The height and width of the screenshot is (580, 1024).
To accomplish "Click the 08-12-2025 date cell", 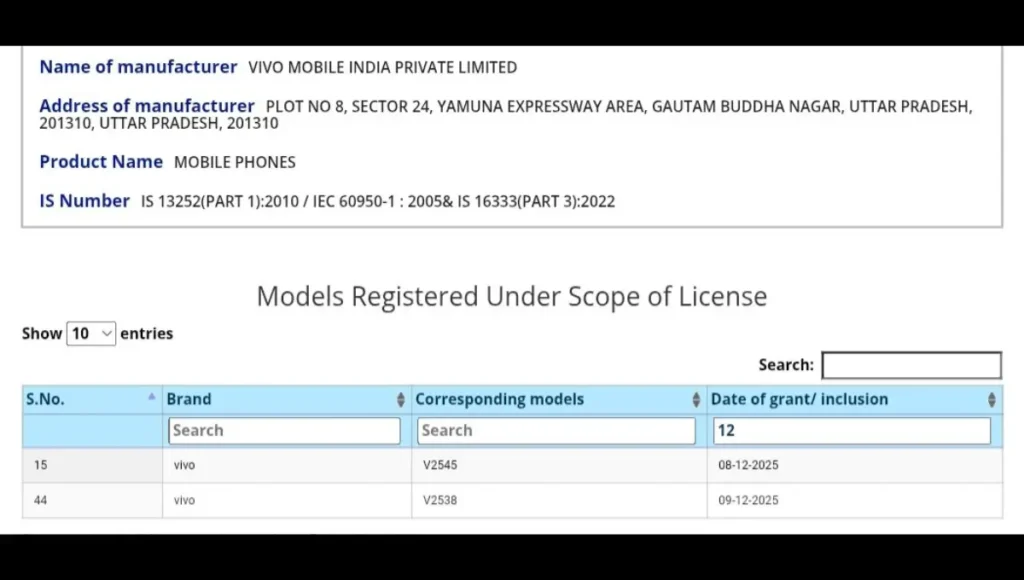I will coord(748,465).
